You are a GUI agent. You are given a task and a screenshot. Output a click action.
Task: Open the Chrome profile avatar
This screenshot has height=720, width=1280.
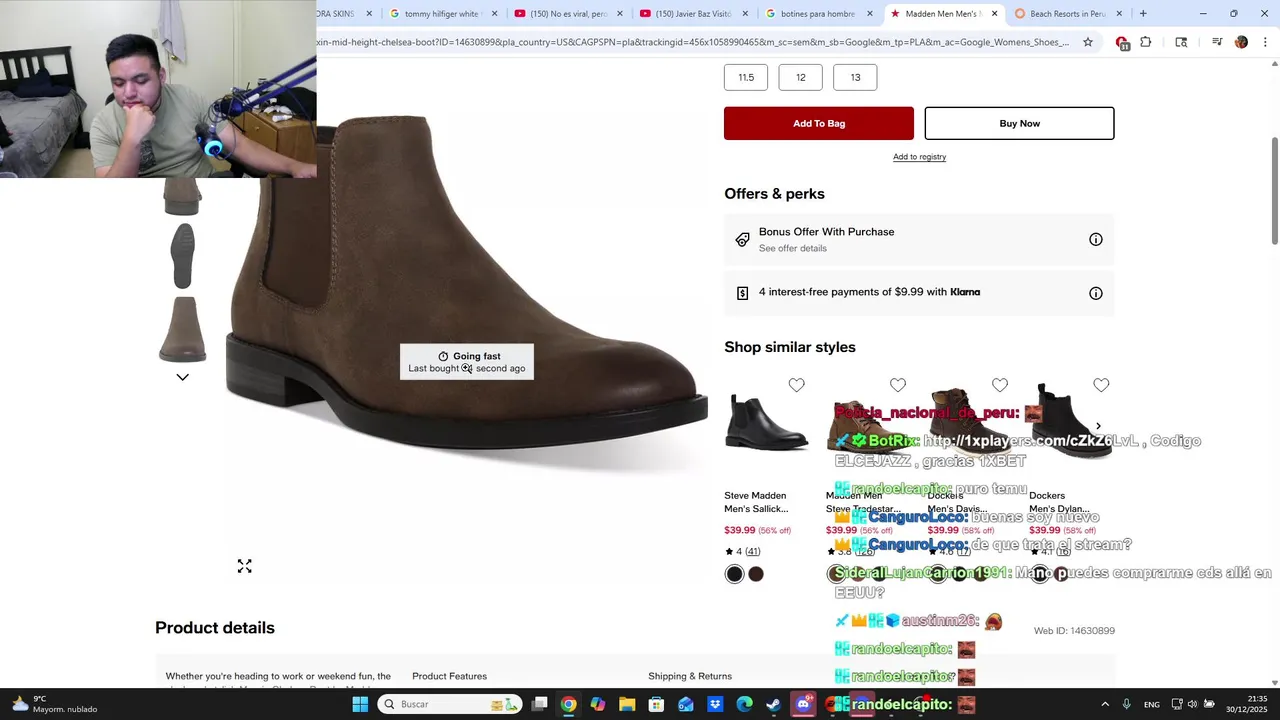click(1241, 42)
